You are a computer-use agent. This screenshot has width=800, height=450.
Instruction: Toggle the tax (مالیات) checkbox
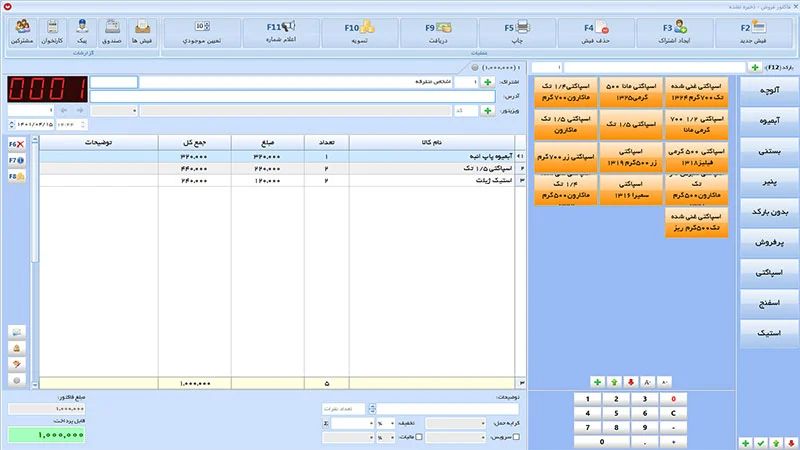pos(418,437)
